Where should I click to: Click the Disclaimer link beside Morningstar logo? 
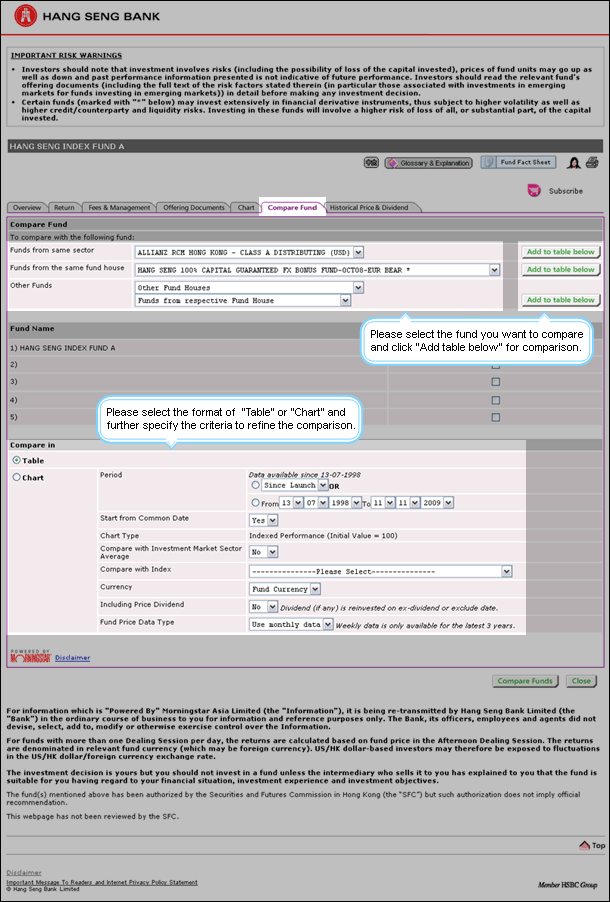(73, 658)
